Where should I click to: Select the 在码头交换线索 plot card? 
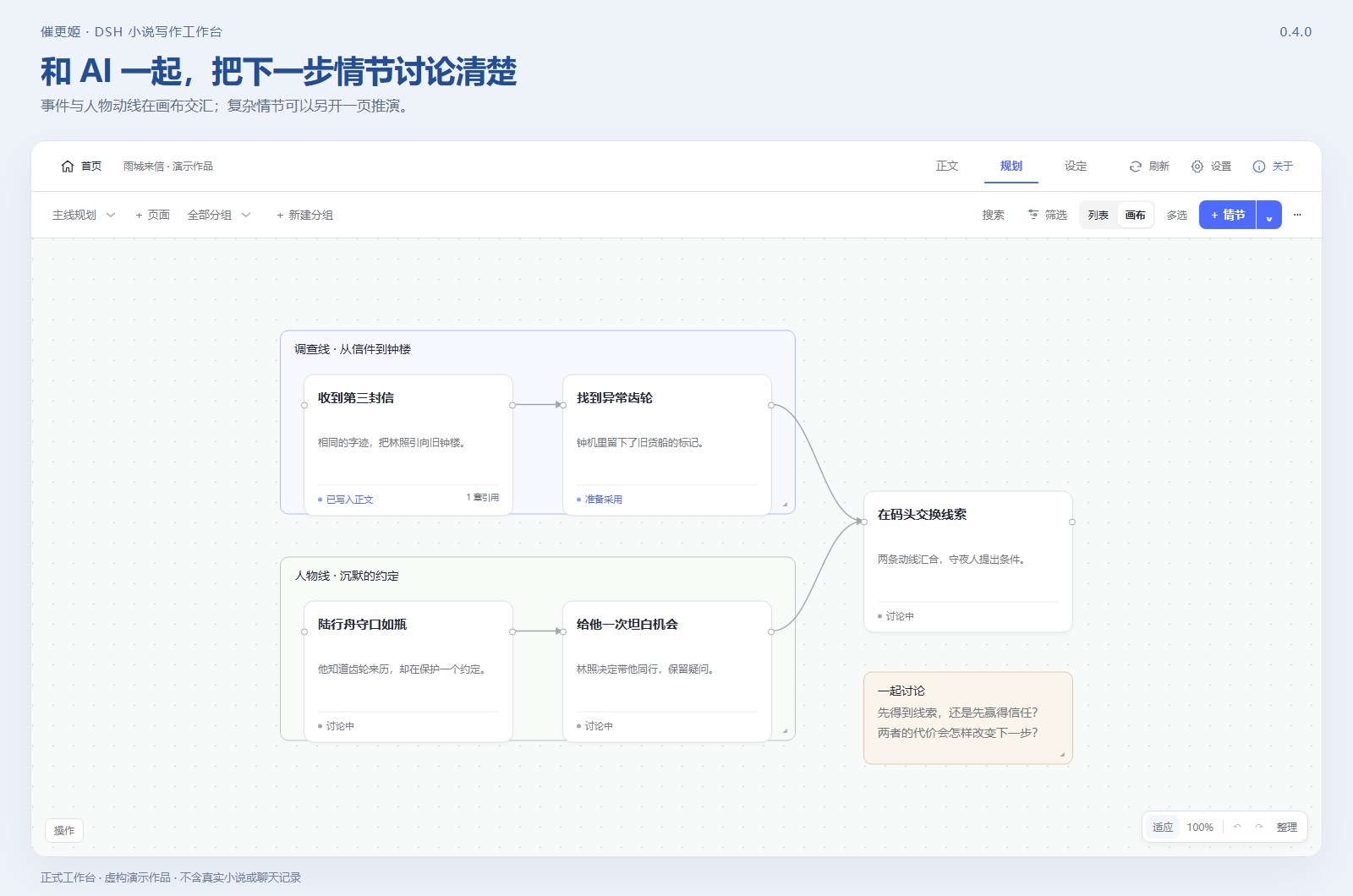coord(968,561)
